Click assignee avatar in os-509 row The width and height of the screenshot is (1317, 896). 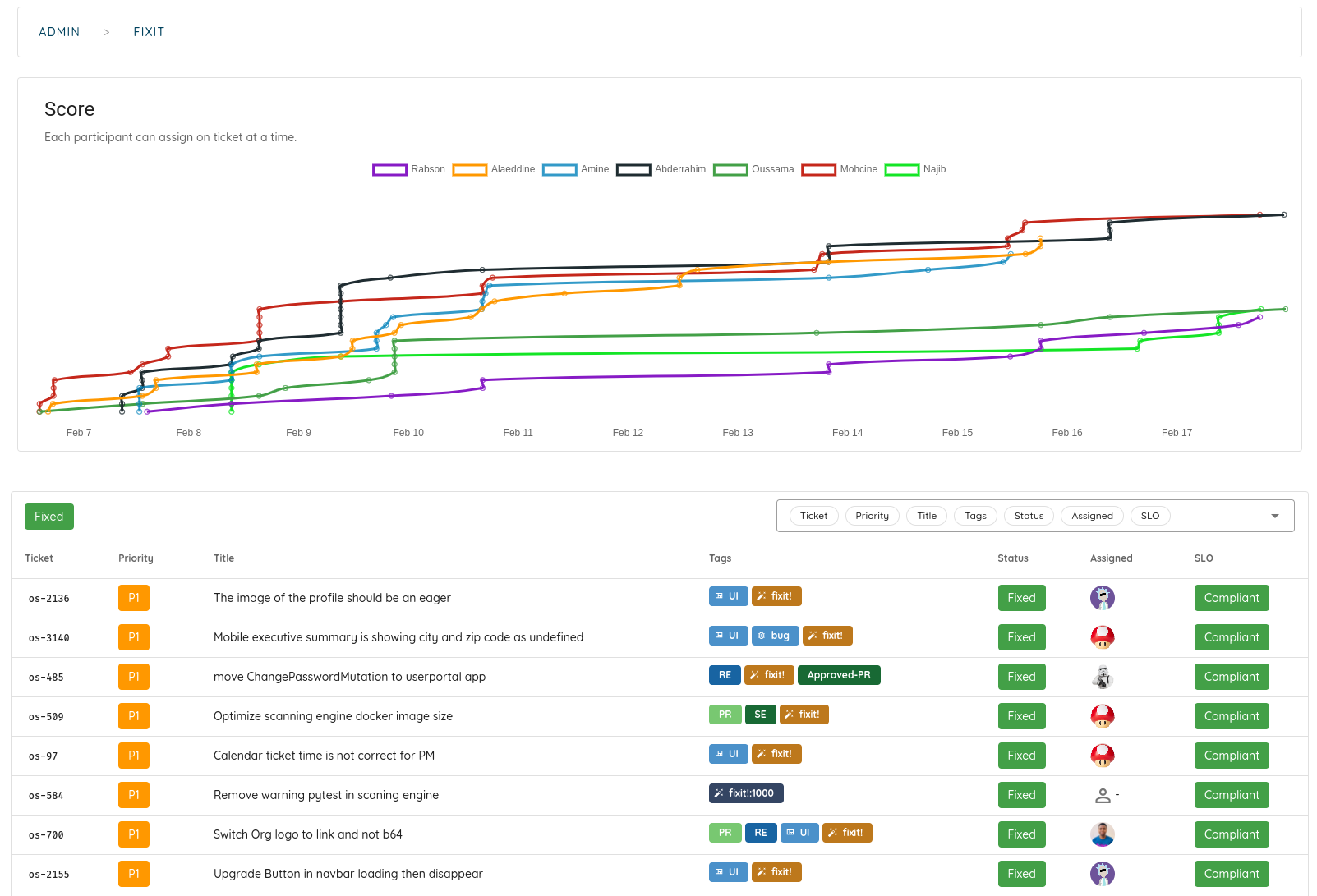pos(1102,716)
